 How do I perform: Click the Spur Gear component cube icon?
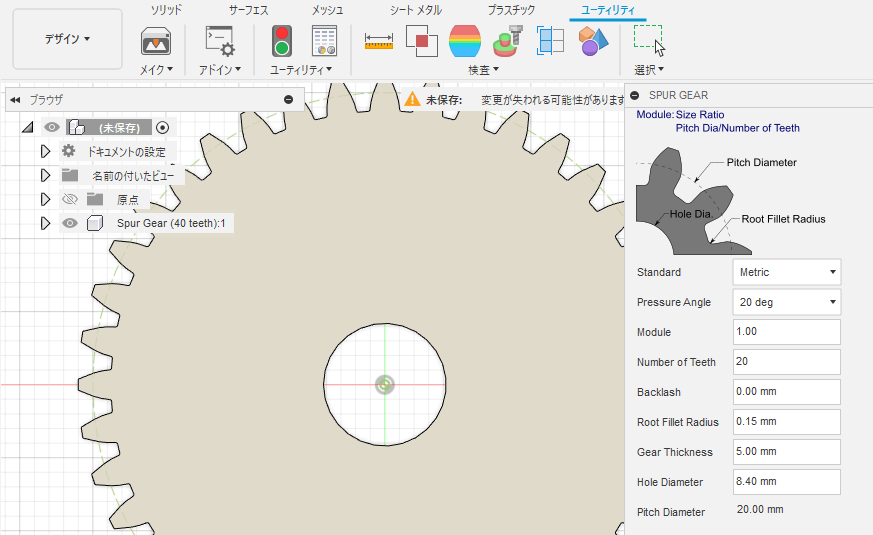pos(95,223)
